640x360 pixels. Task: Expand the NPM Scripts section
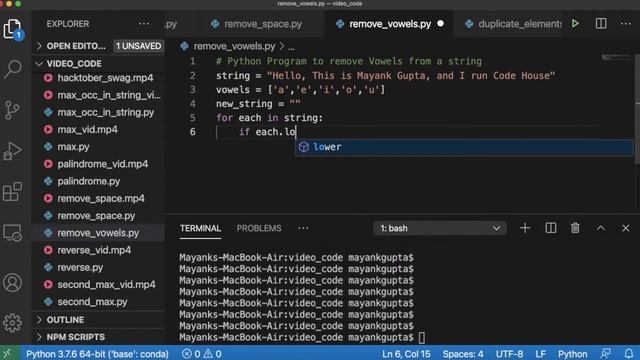click(x=98, y=337)
